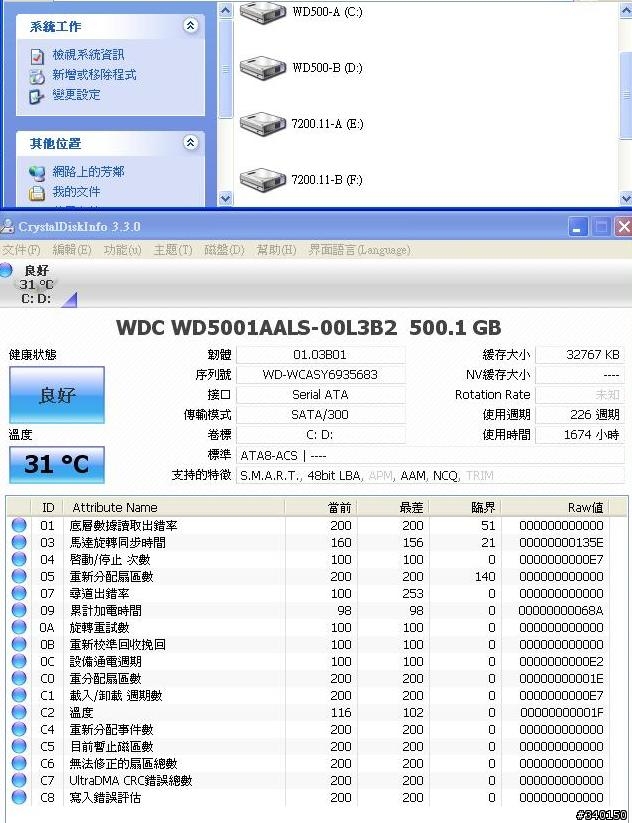Click the 新增或移除程式 icon
Viewport: 632px width, 823px height.
pos(37,76)
